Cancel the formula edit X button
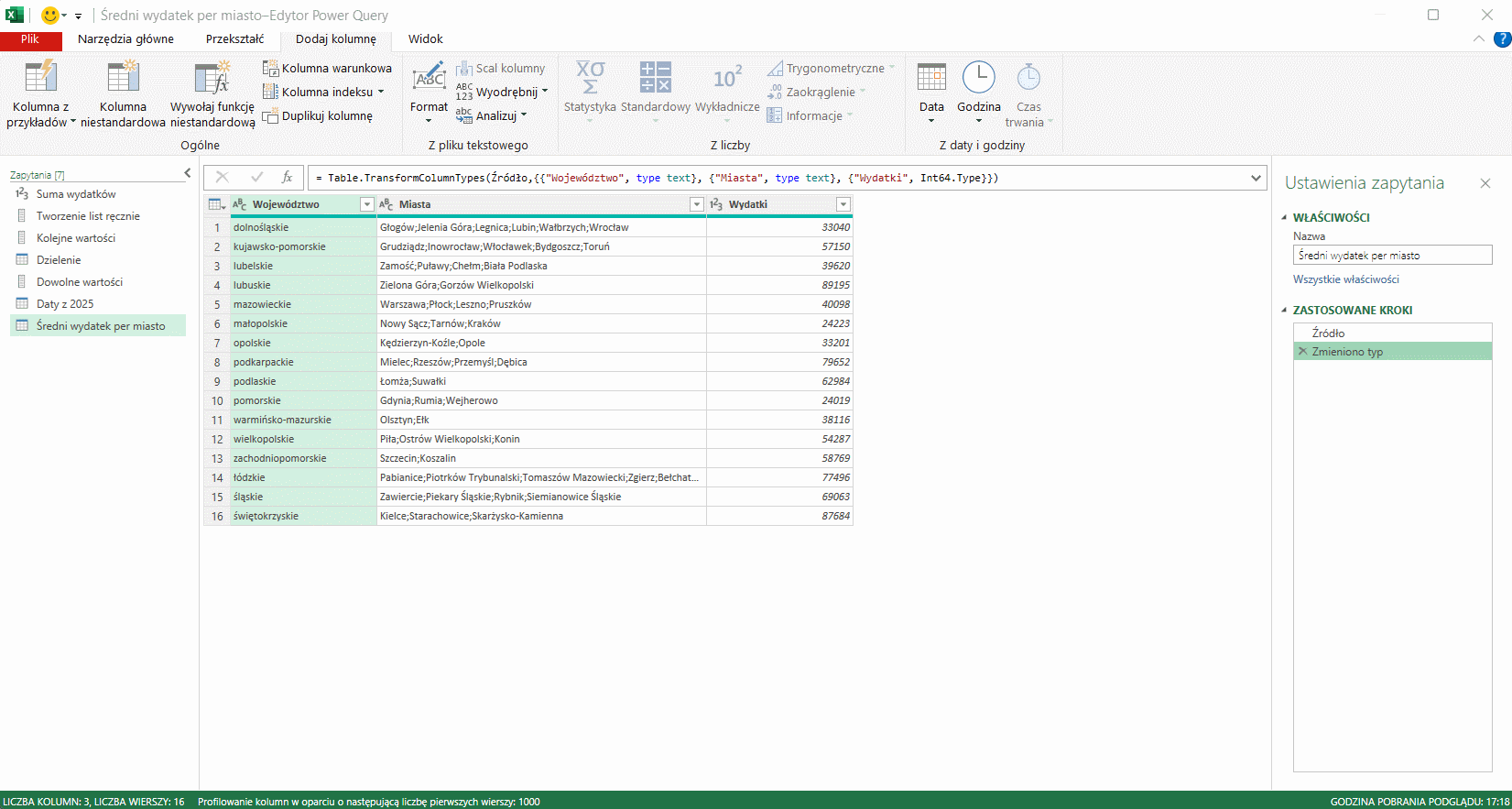This screenshot has height=809, width=1512. click(x=222, y=178)
